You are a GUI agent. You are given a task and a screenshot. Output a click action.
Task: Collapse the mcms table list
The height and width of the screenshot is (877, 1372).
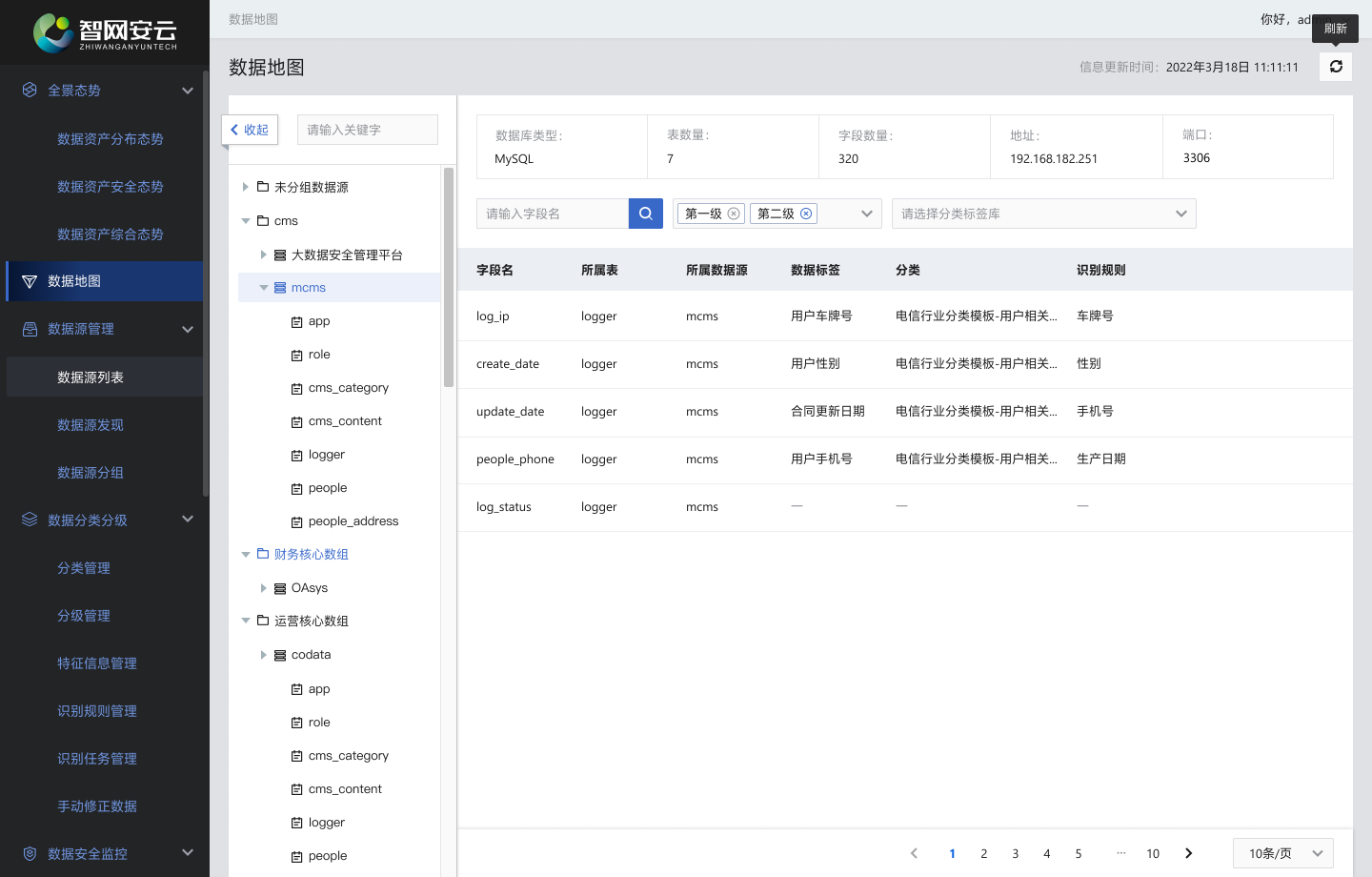pos(264,287)
